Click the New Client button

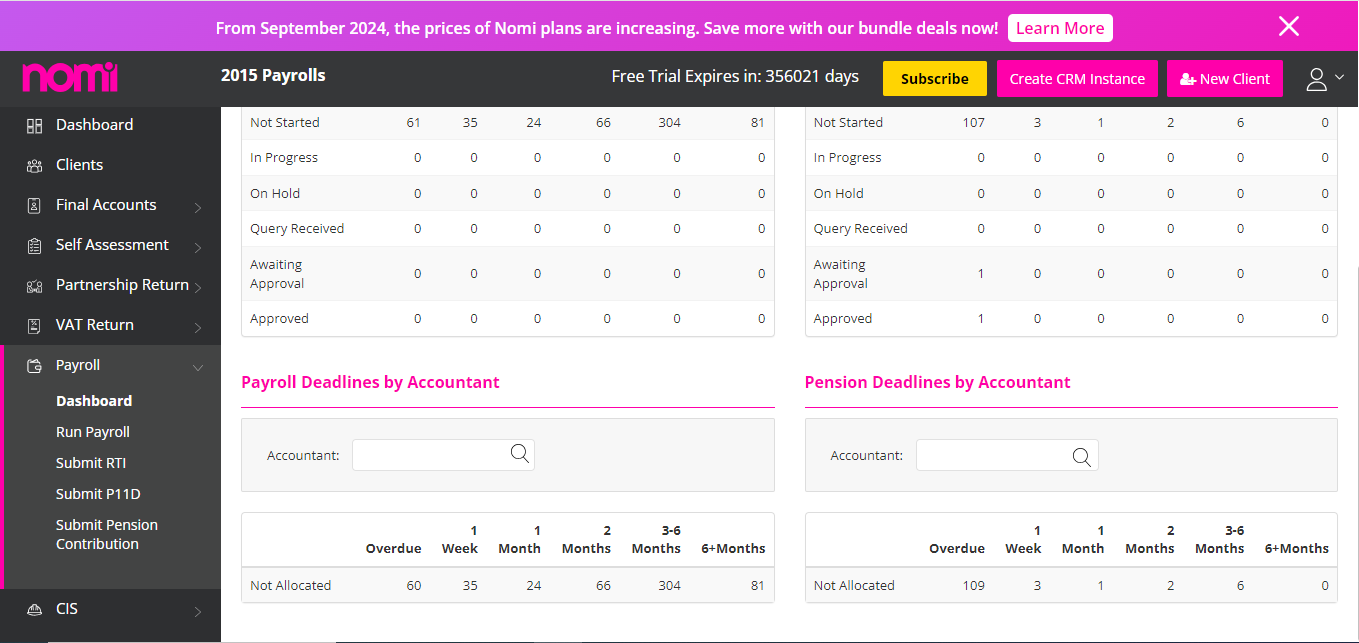click(x=1225, y=79)
